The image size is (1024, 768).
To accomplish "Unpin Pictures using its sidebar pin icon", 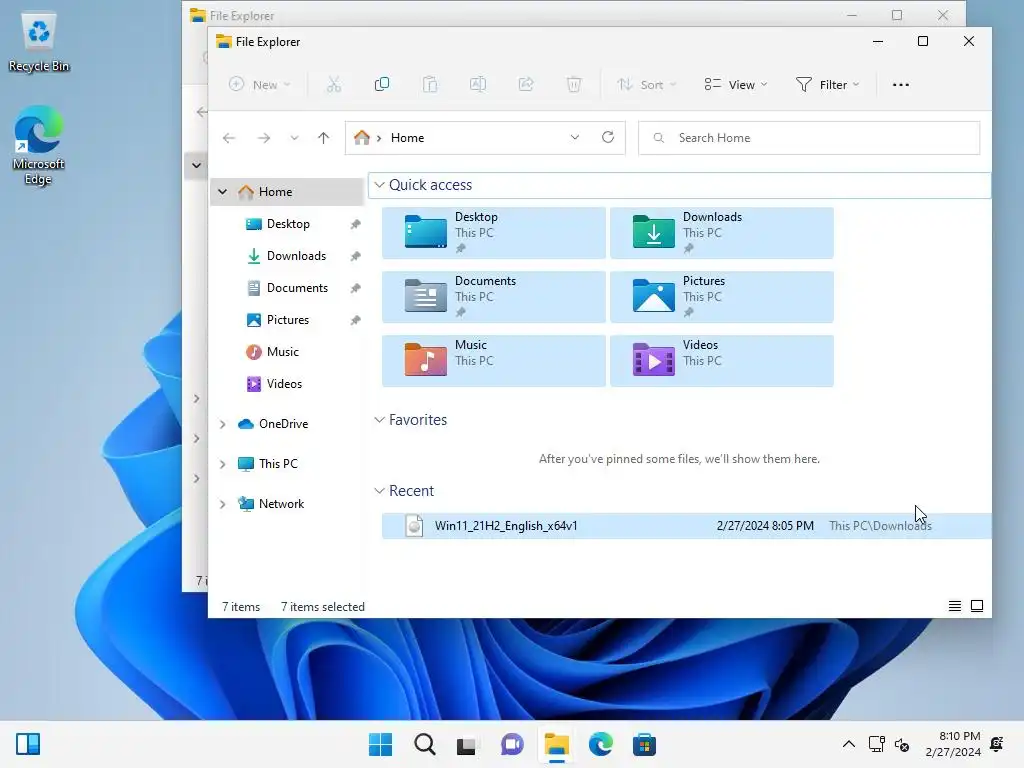I will tap(355, 320).
